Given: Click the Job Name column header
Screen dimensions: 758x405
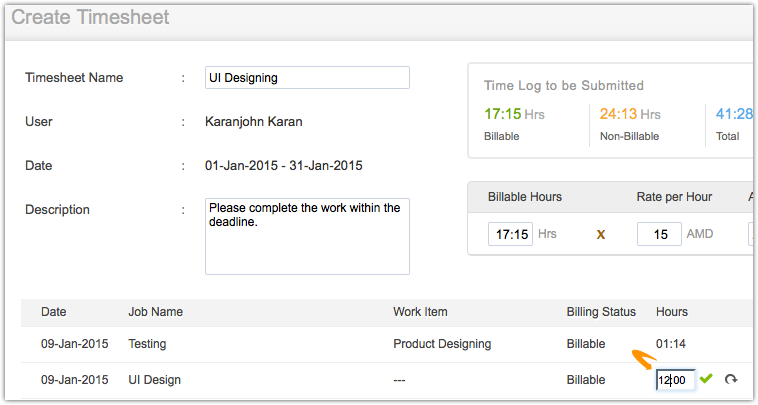Looking at the screenshot, I should point(156,312).
